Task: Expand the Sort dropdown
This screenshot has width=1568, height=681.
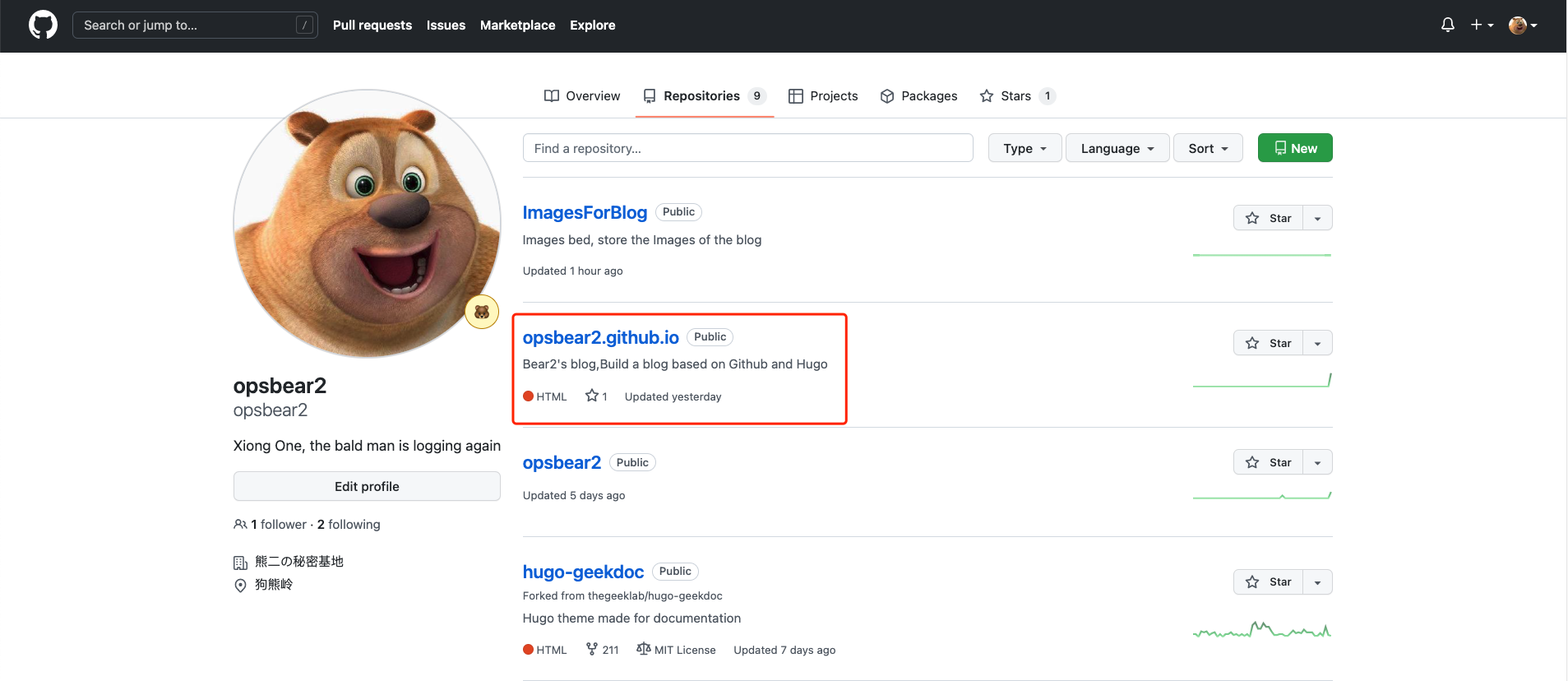Action: (1208, 148)
